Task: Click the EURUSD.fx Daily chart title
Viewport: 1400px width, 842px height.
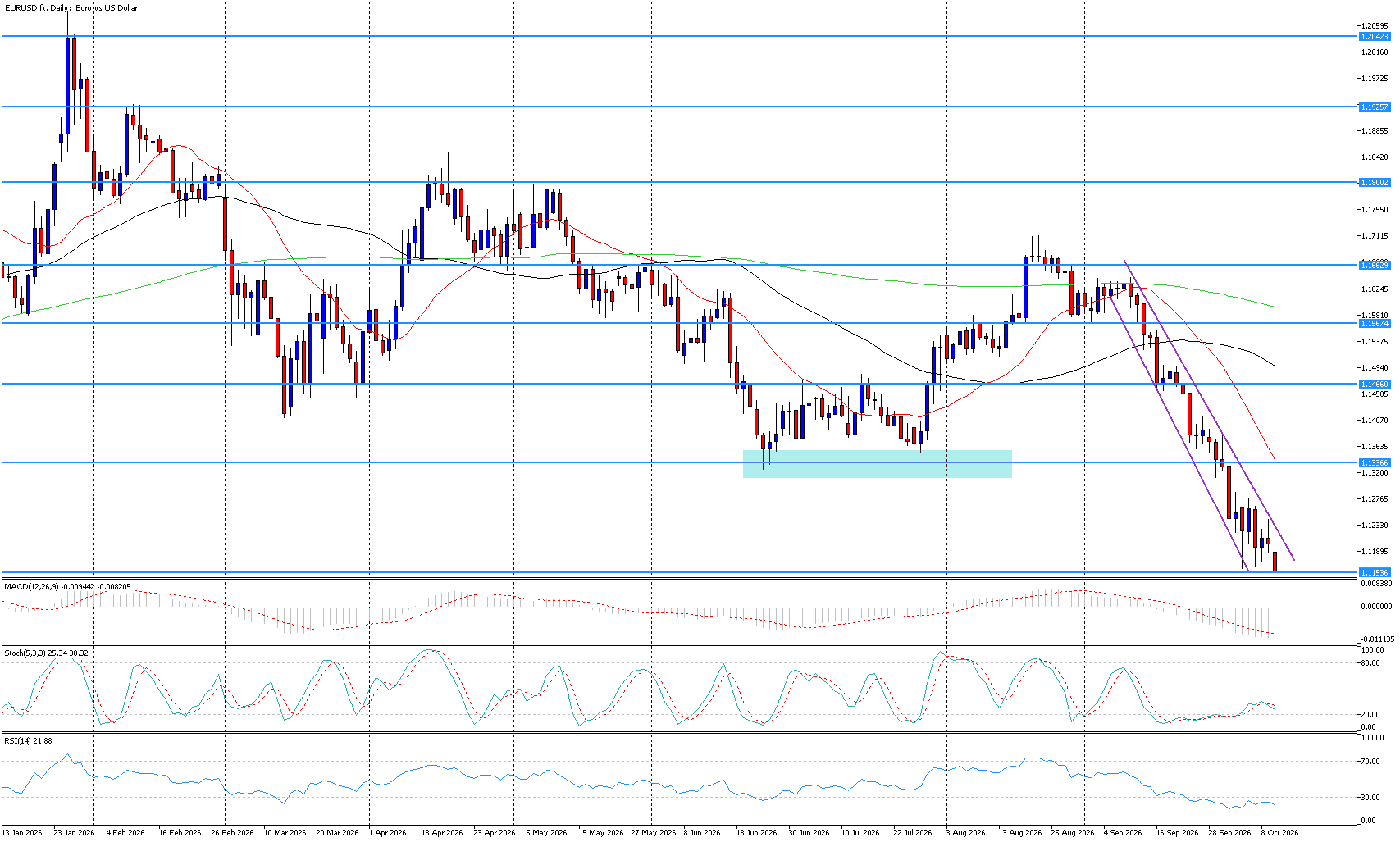Action: (71, 8)
